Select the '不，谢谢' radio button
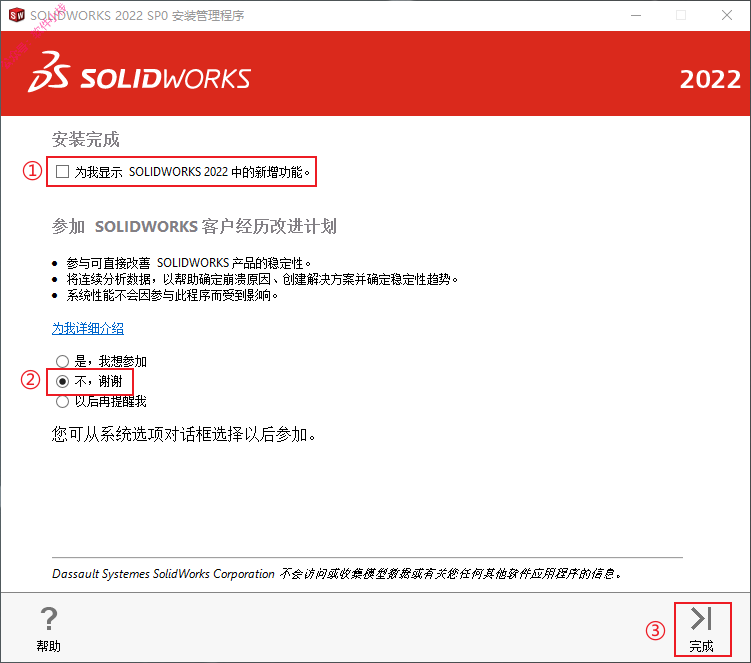 click(x=62, y=381)
